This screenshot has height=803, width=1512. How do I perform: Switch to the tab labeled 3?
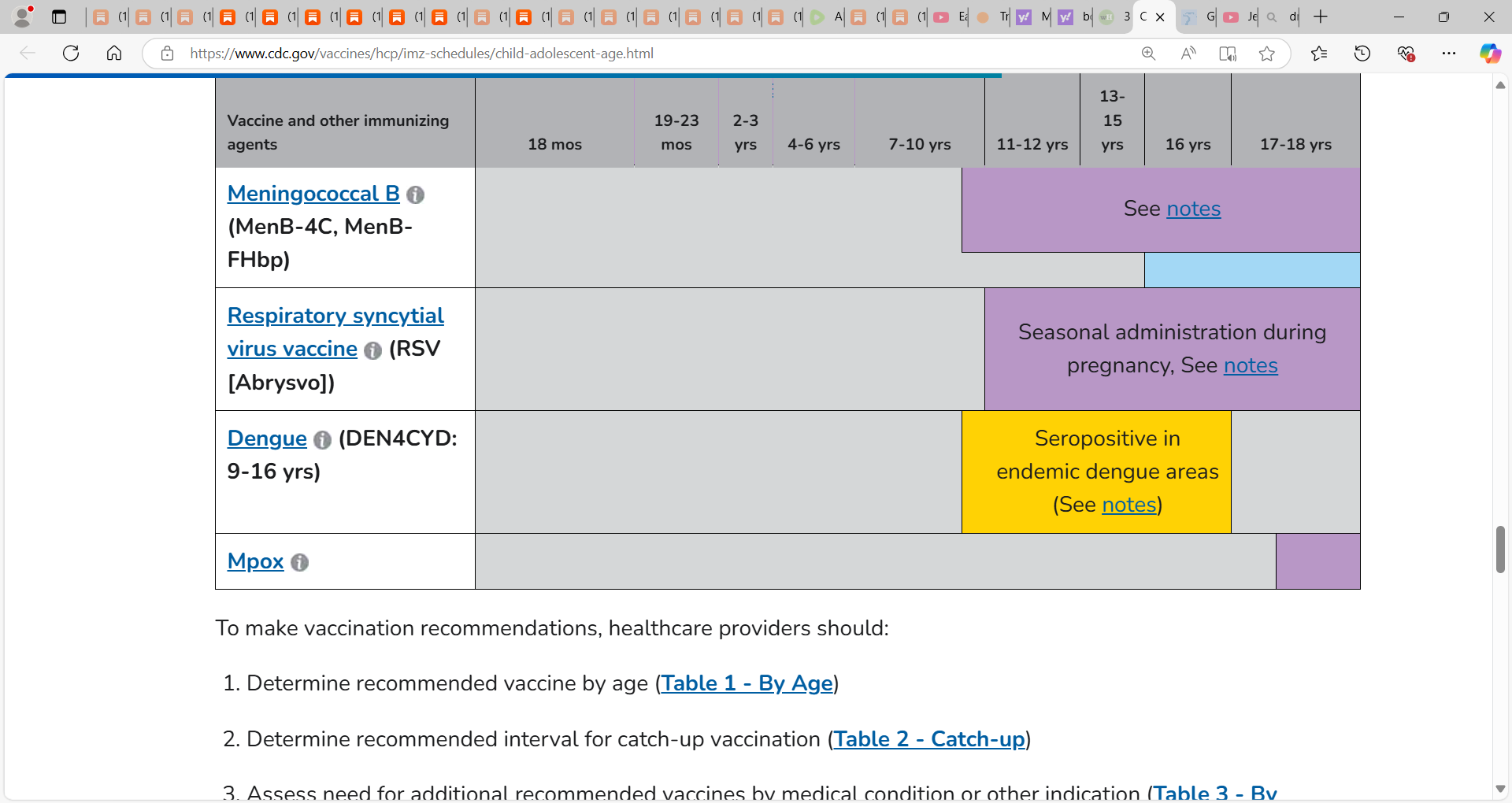coord(1115,17)
